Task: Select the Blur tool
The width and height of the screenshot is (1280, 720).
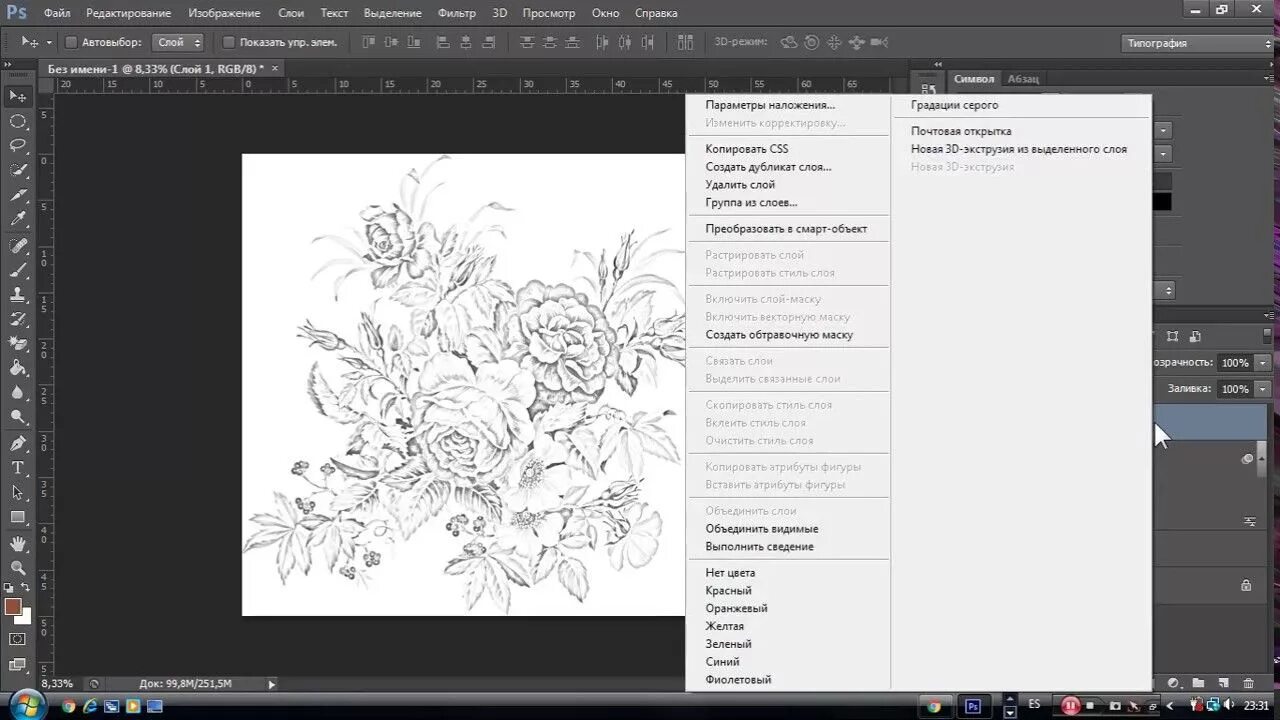Action: 18,393
